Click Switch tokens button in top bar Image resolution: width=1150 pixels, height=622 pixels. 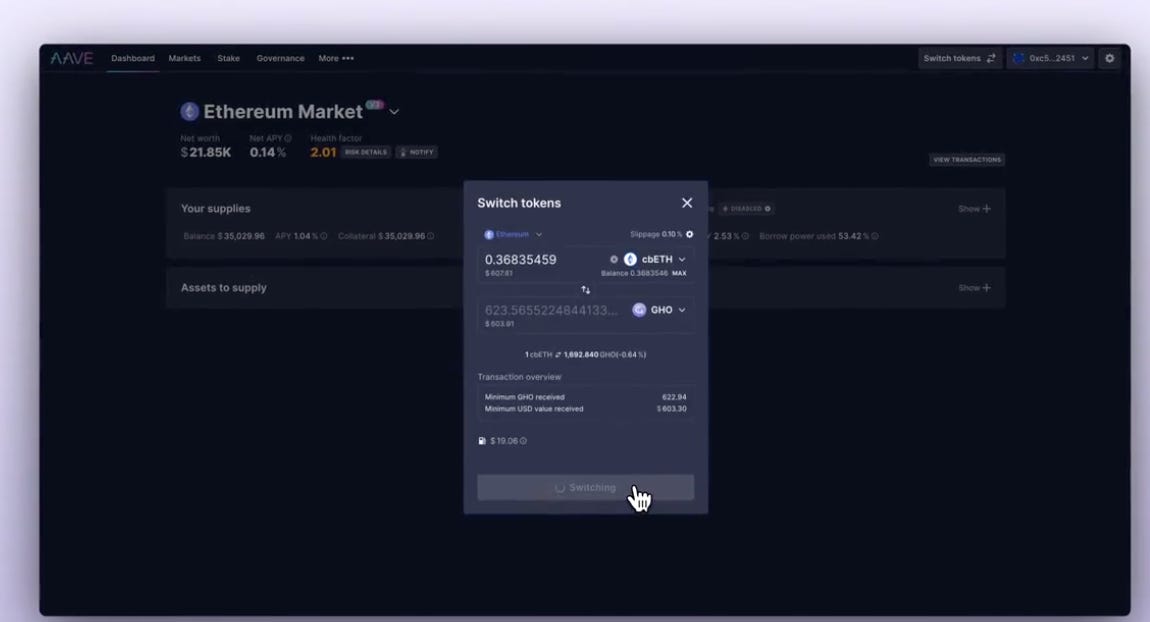coord(959,59)
